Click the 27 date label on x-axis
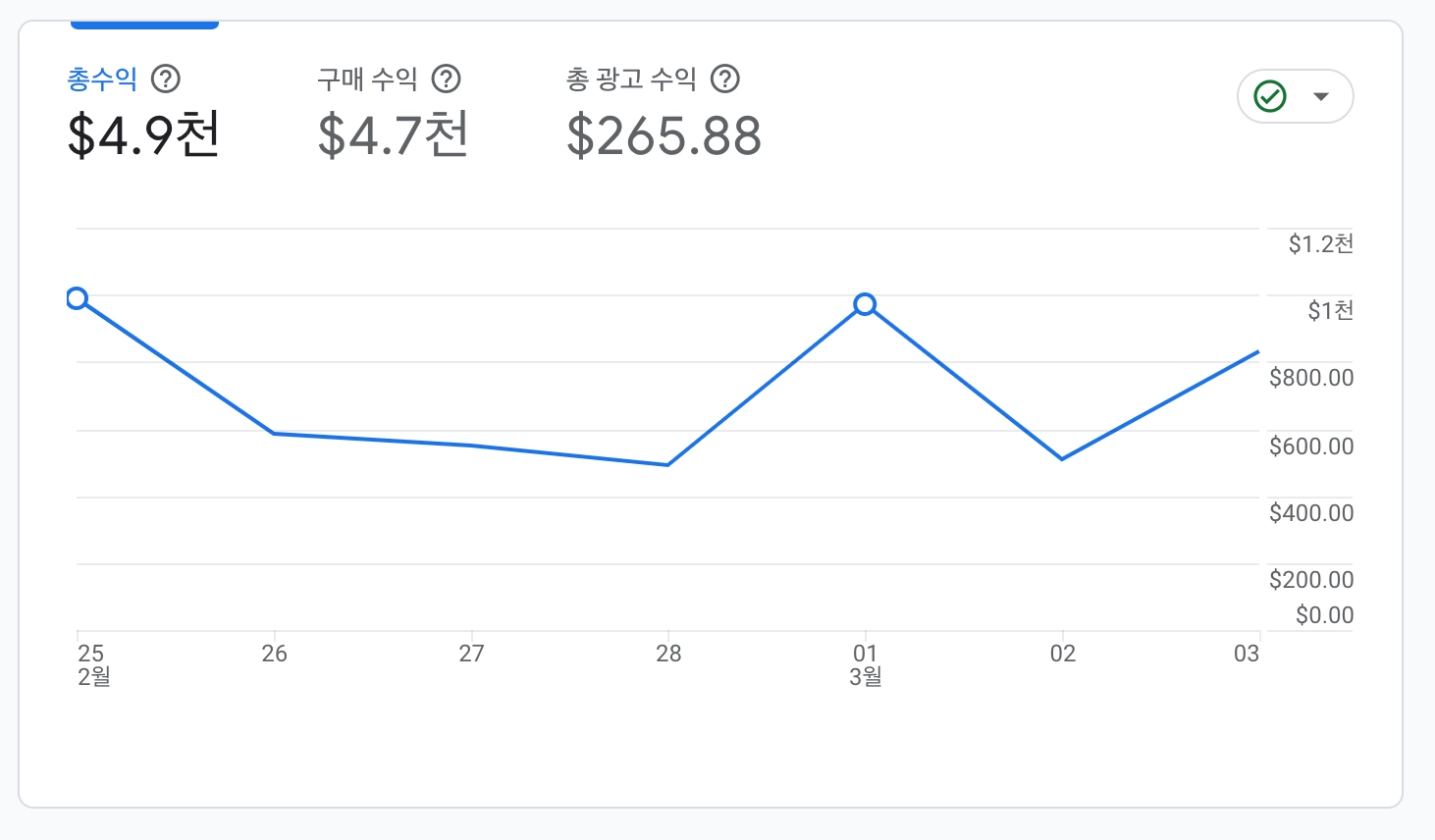Screen dimensions: 1435x840 pos(471,654)
